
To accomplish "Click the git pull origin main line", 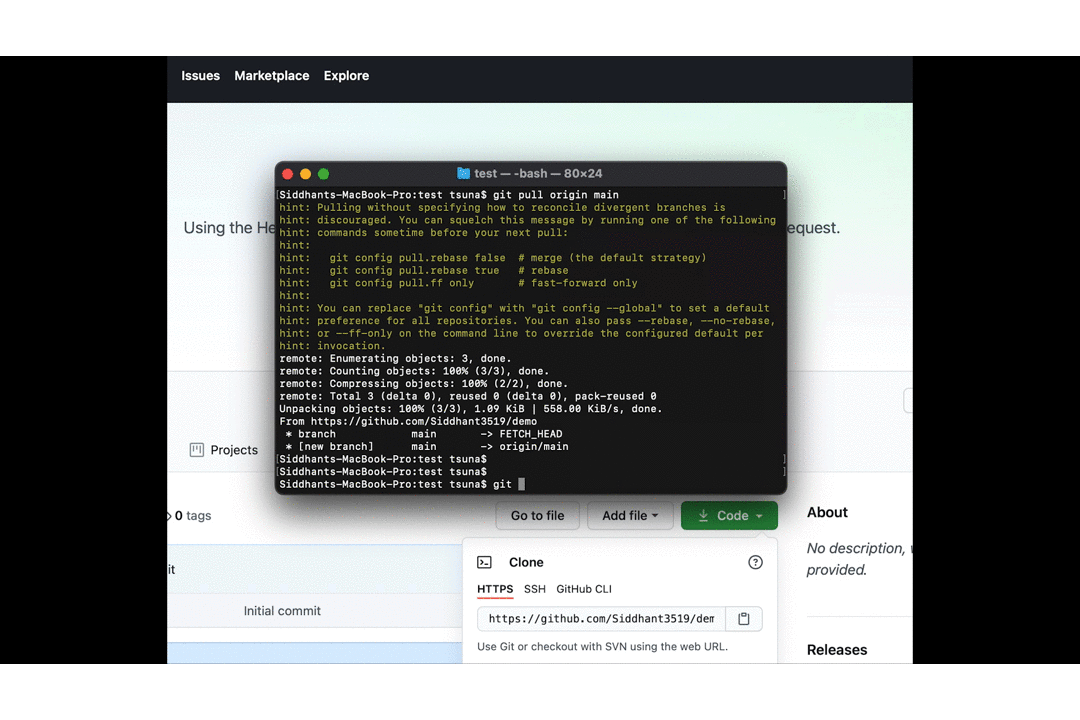I will tap(449, 195).
